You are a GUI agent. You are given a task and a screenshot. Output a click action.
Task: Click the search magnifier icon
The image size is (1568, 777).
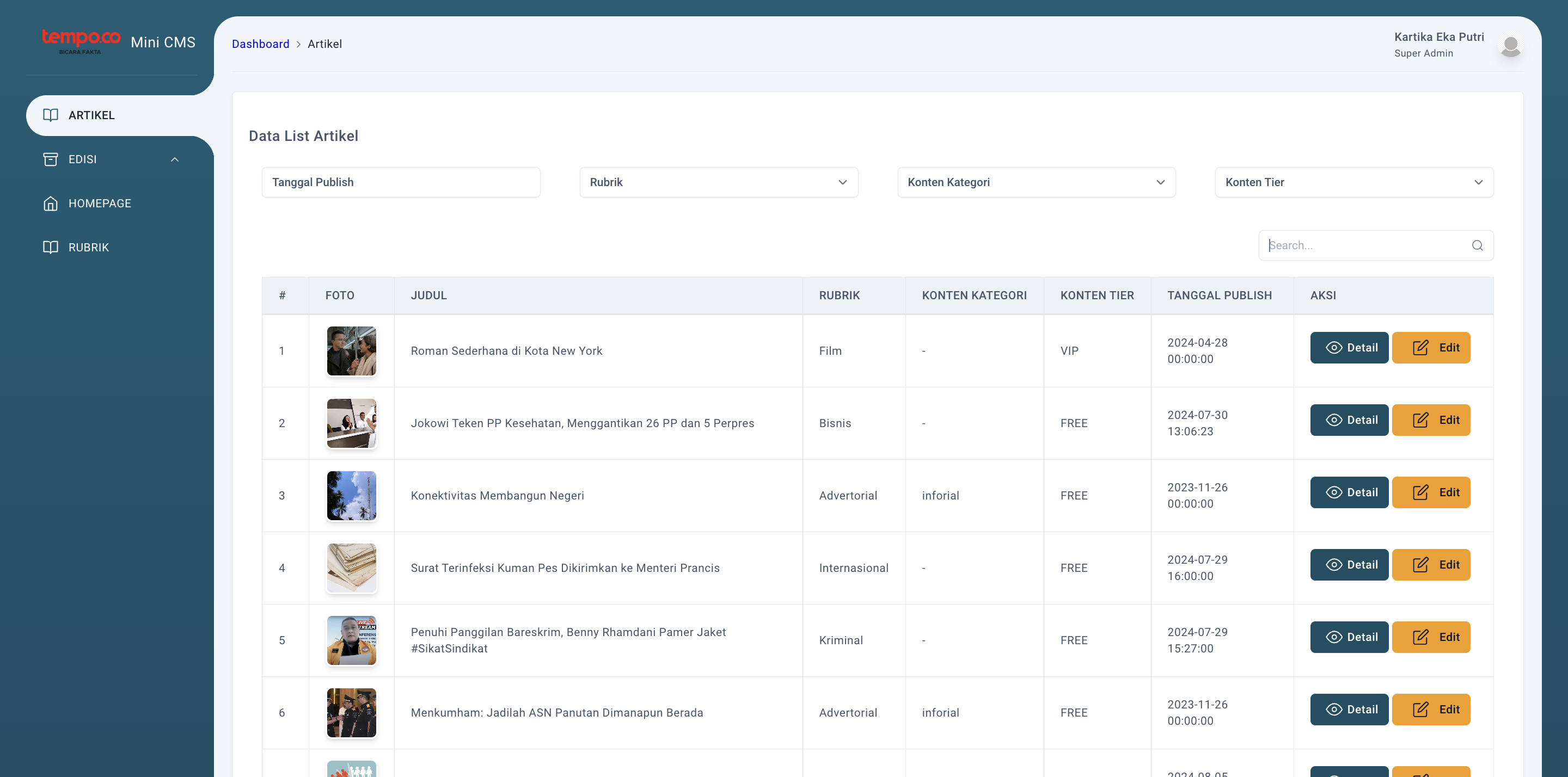(x=1477, y=245)
